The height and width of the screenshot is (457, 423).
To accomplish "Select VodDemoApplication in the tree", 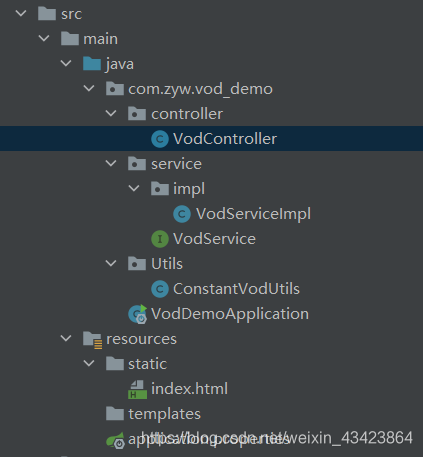I will coord(230,314).
